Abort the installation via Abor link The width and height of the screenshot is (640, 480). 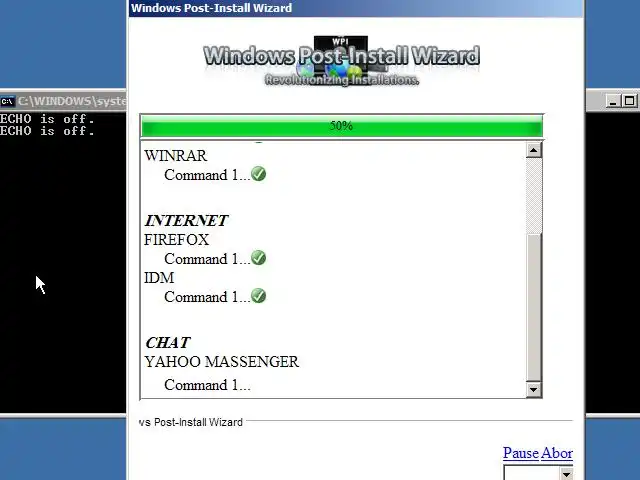click(557, 453)
